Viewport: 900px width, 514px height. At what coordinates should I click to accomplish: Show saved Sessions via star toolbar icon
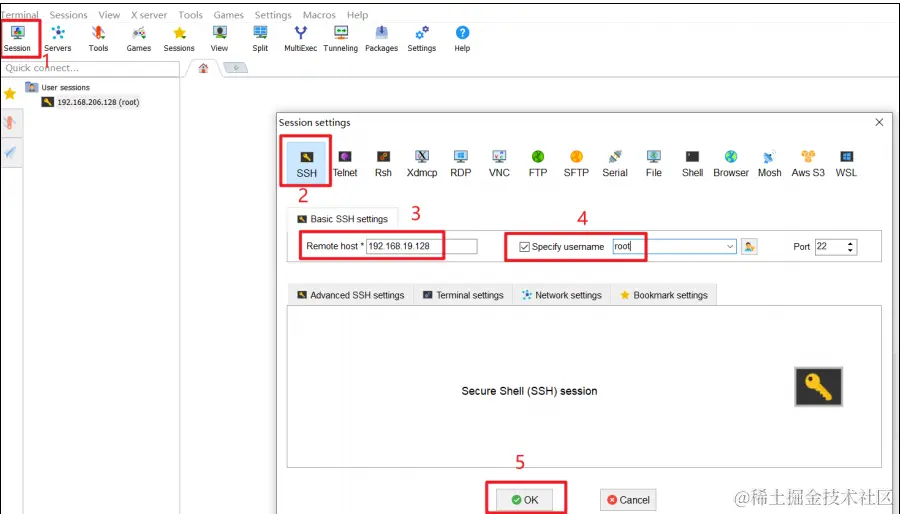coord(179,39)
